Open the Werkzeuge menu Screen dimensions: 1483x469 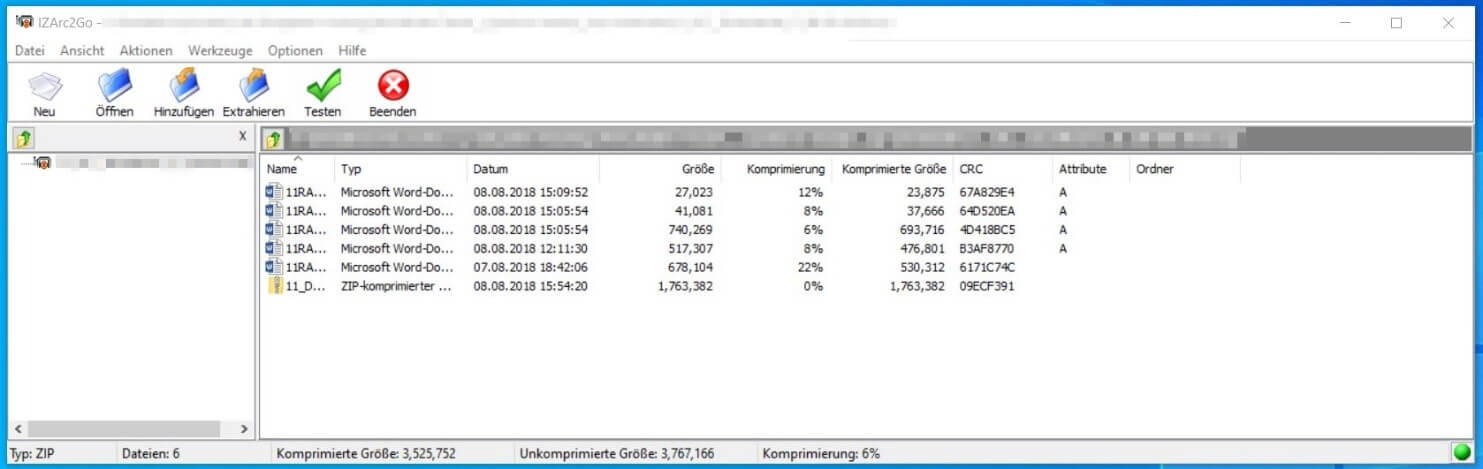[x=220, y=51]
